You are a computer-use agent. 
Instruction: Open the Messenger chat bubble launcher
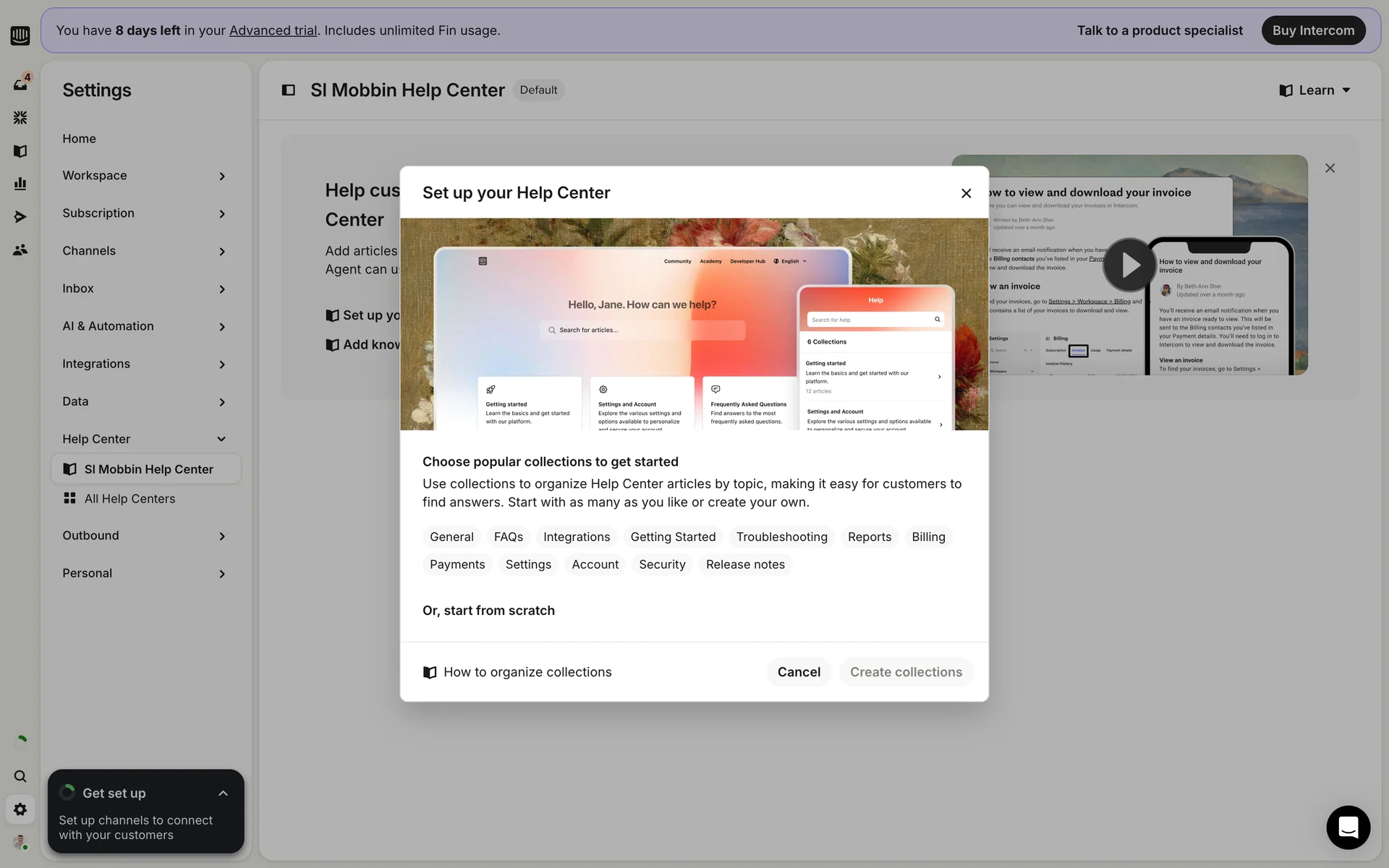click(1348, 827)
